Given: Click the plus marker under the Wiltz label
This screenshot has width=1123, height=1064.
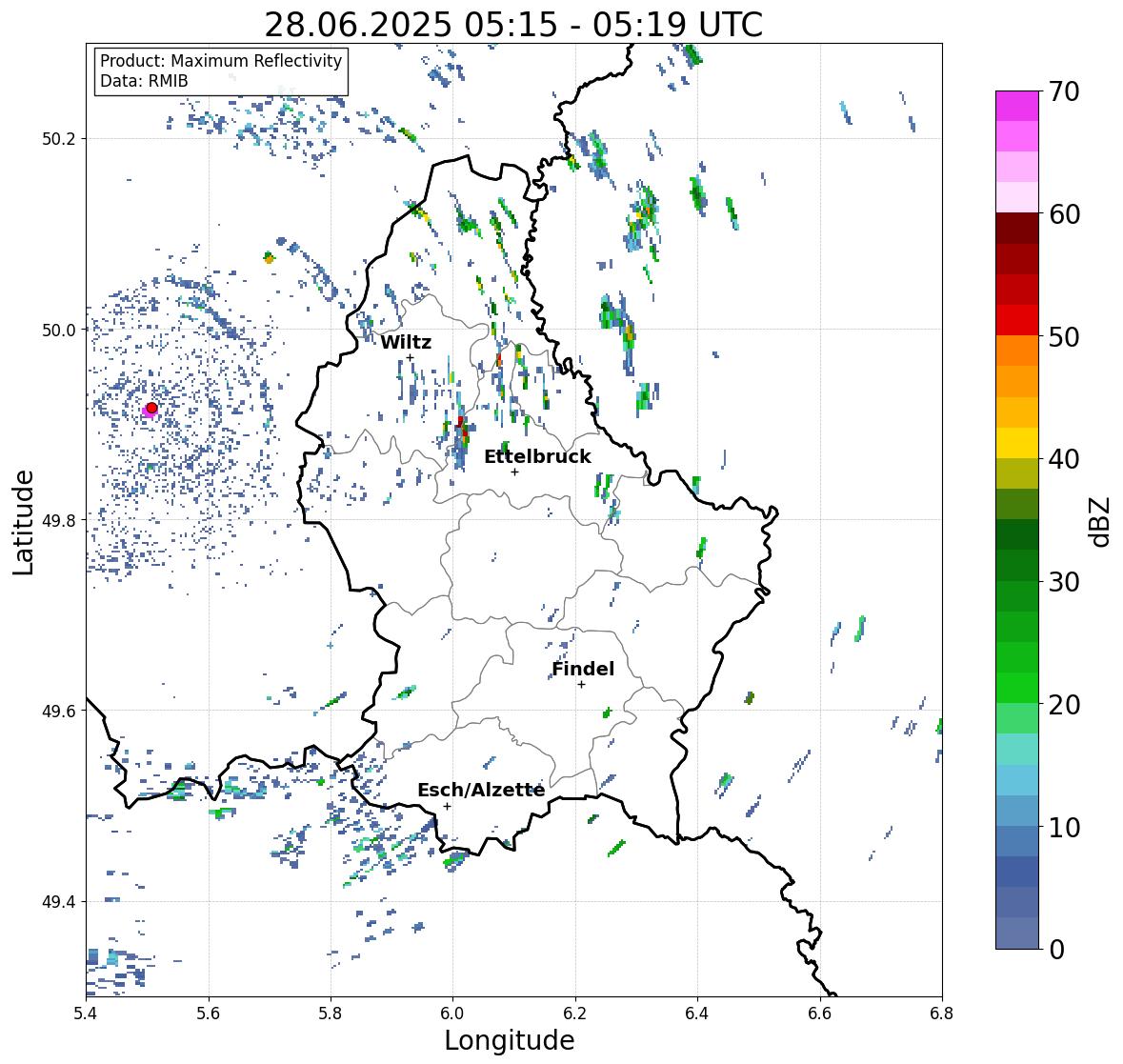Looking at the screenshot, I should [x=410, y=357].
